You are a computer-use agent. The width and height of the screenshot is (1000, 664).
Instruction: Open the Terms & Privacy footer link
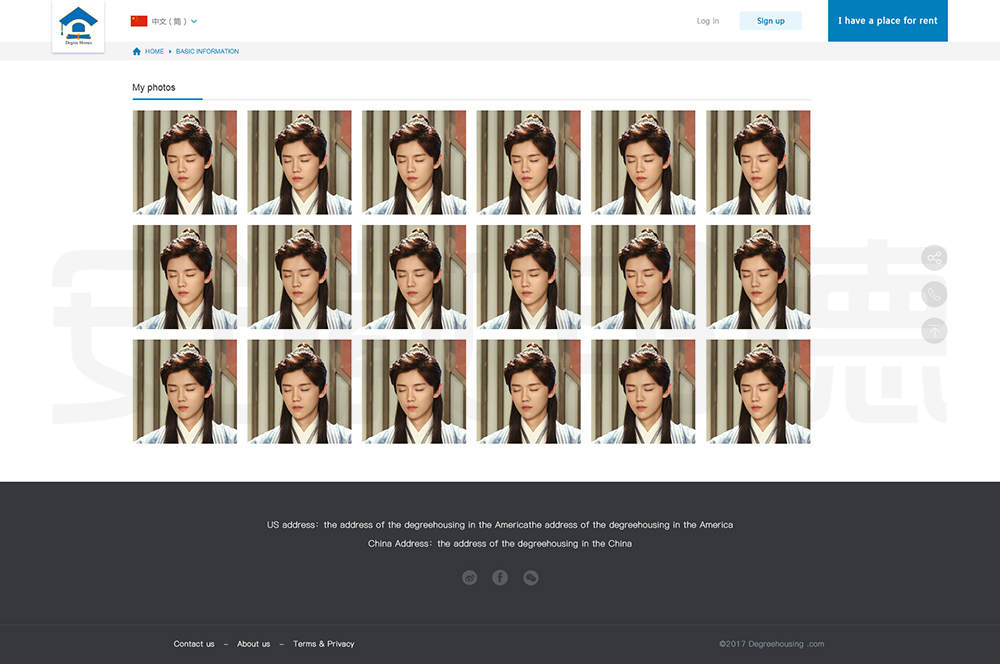[x=323, y=644]
